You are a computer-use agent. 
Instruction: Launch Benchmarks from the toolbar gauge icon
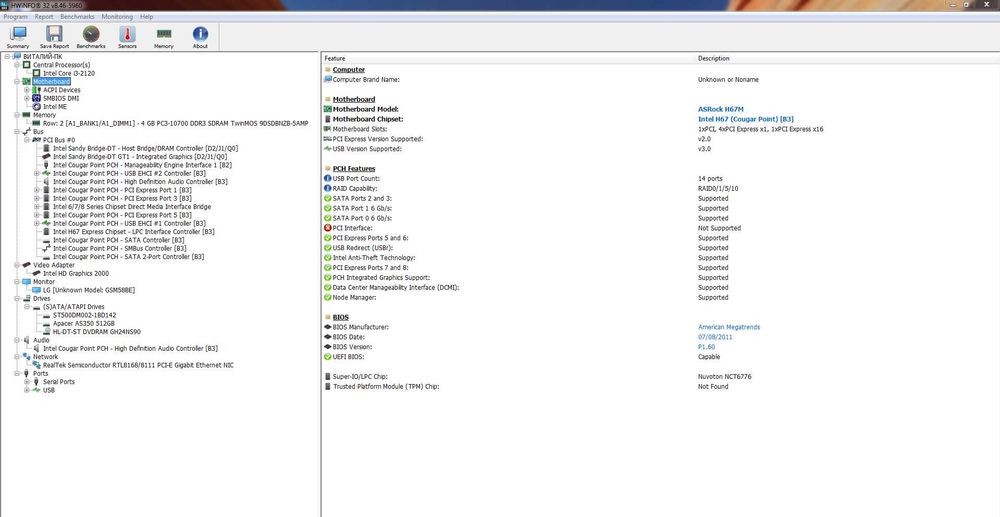91,34
